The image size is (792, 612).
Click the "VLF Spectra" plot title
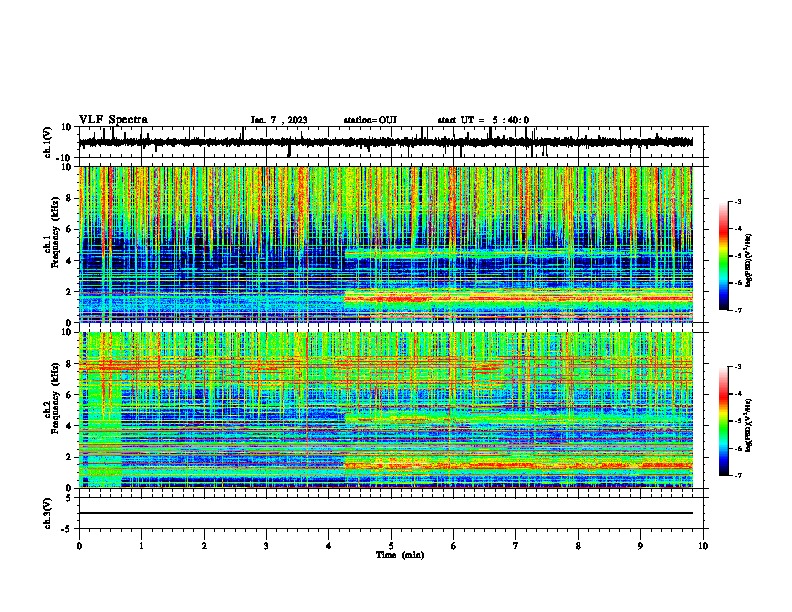pyautogui.click(x=113, y=120)
